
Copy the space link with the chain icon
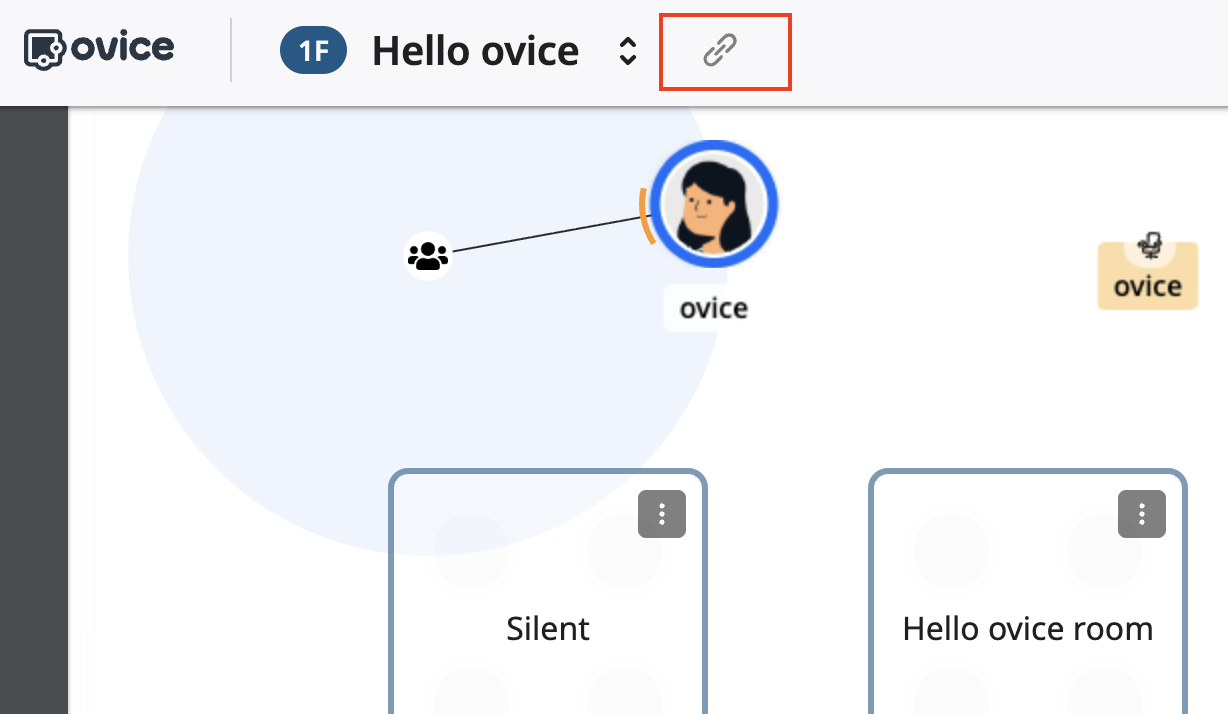coord(720,49)
